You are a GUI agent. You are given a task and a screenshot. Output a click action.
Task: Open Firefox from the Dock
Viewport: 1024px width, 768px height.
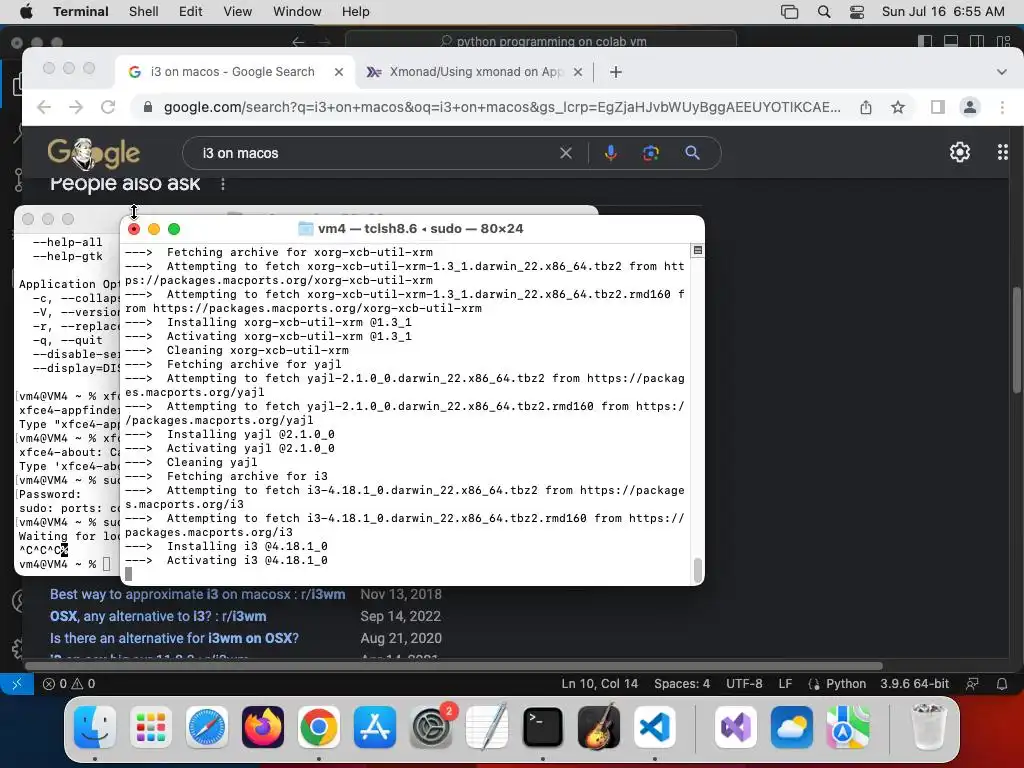tap(263, 727)
